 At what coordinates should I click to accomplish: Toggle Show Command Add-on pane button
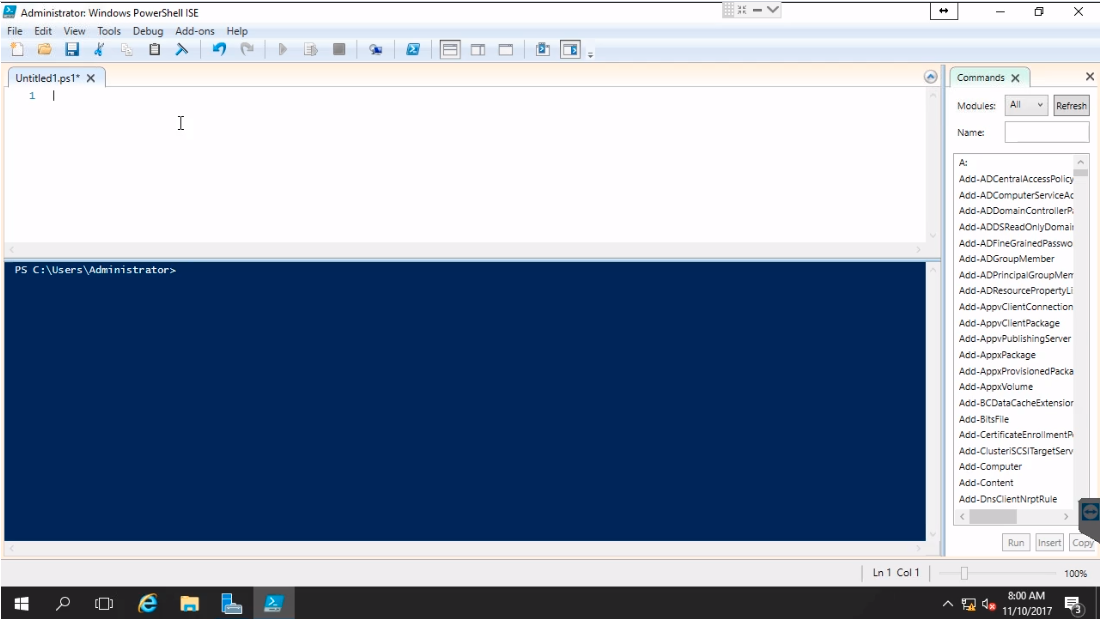[x=570, y=49]
